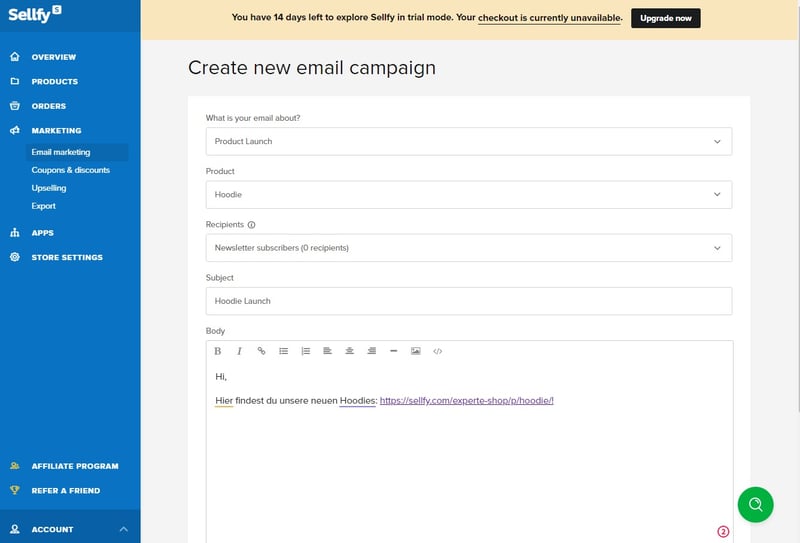Click the Subject field containing Hoodie Launch

click(x=468, y=301)
